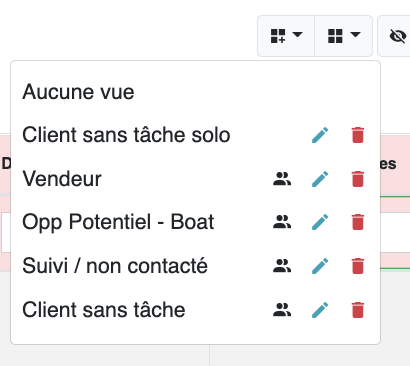This screenshot has height=366, width=410.
Task: Delete the Opp Potentiel - Boat view
Action: [358, 222]
